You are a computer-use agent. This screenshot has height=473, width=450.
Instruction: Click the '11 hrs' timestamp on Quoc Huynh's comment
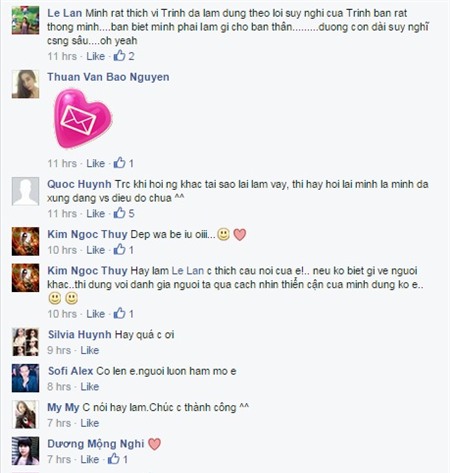click(62, 213)
